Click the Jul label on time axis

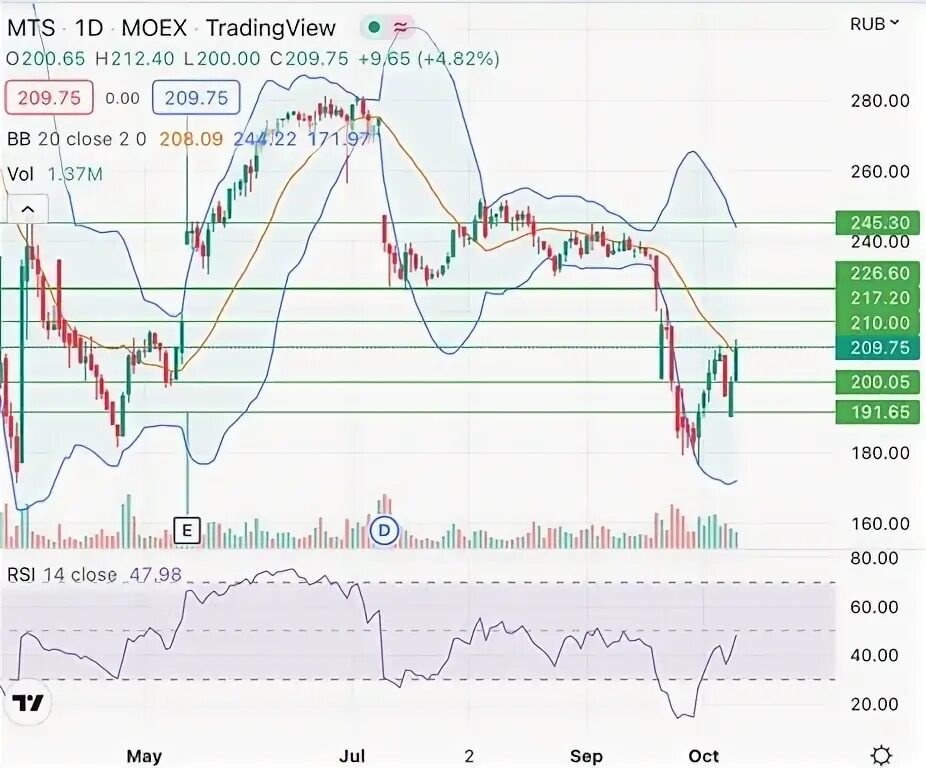(352, 756)
